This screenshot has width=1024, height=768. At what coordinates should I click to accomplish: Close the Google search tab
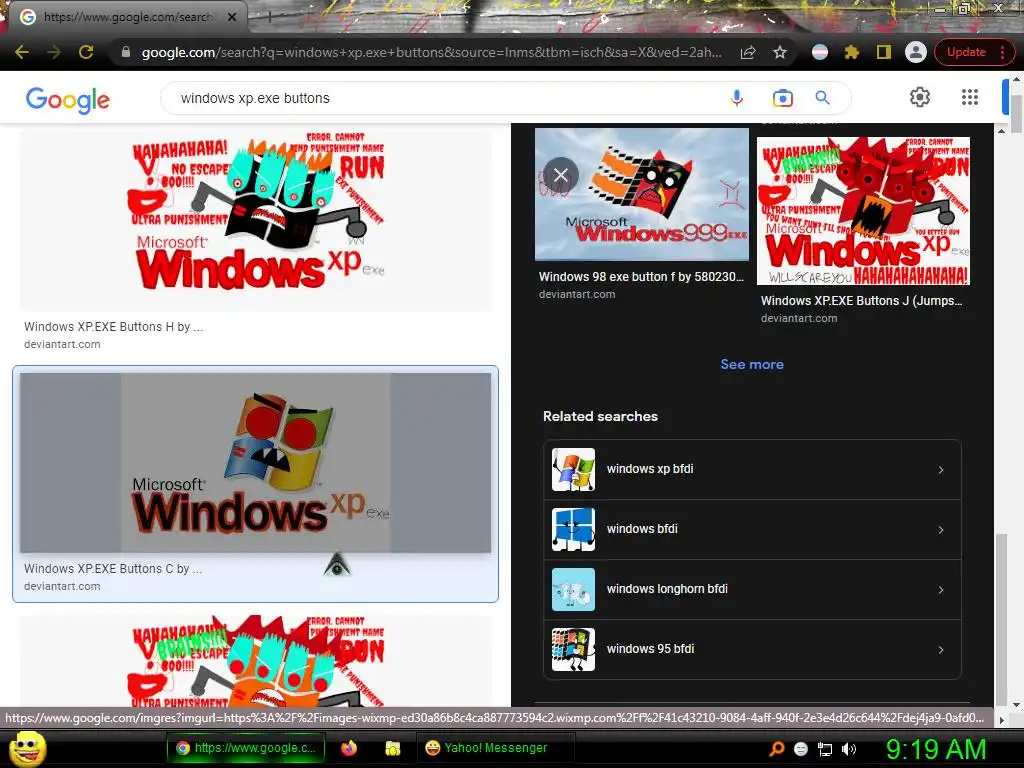[232, 18]
